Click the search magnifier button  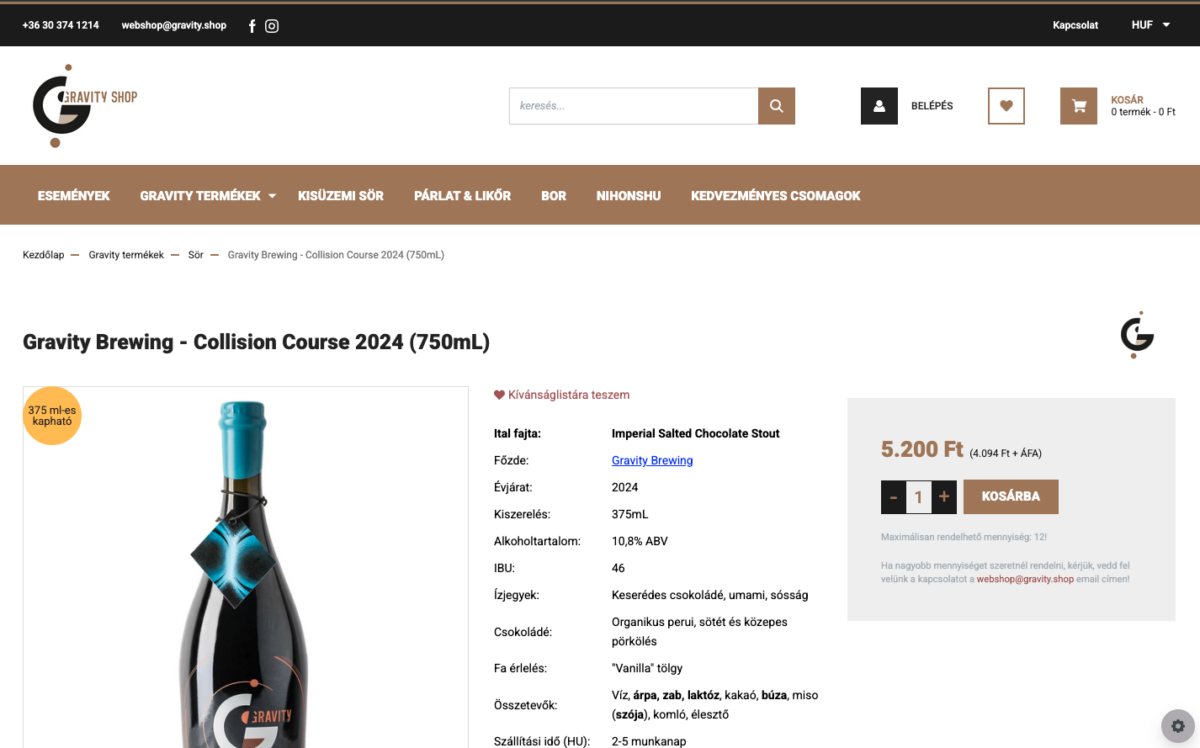click(x=776, y=106)
